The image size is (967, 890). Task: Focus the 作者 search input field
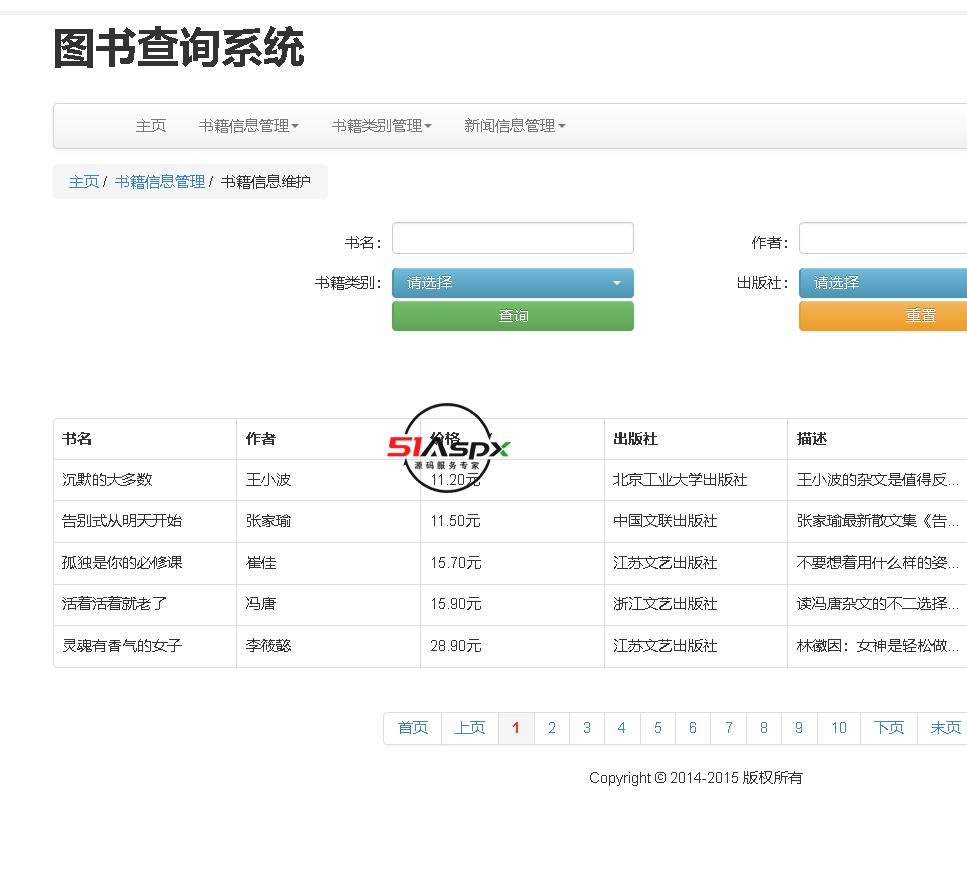point(883,238)
